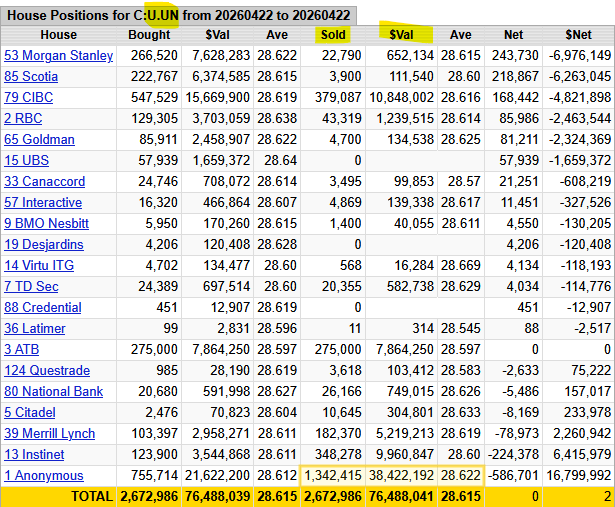The width and height of the screenshot is (615, 507).
Task: Click the Net column header
Action: [513, 35]
